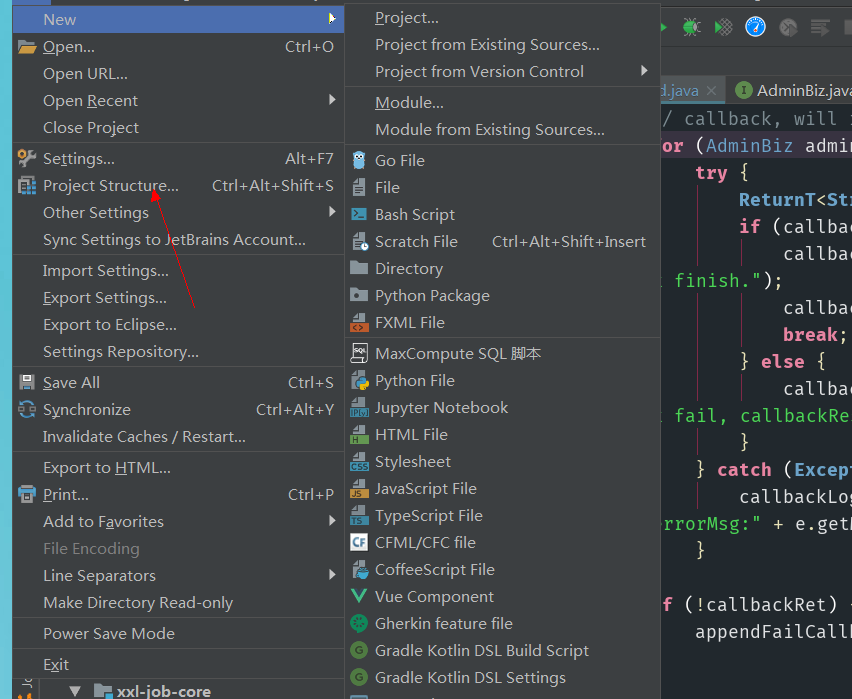Click the HTML File icon
Image resolution: width=852 pixels, height=699 pixels.
click(x=359, y=435)
